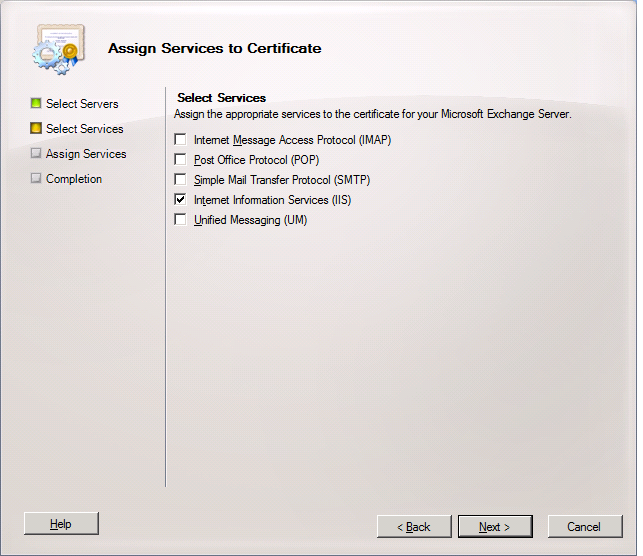This screenshot has height=556, width=643.
Task: Select the Select Services step label in sidebar
Action: click(x=85, y=129)
